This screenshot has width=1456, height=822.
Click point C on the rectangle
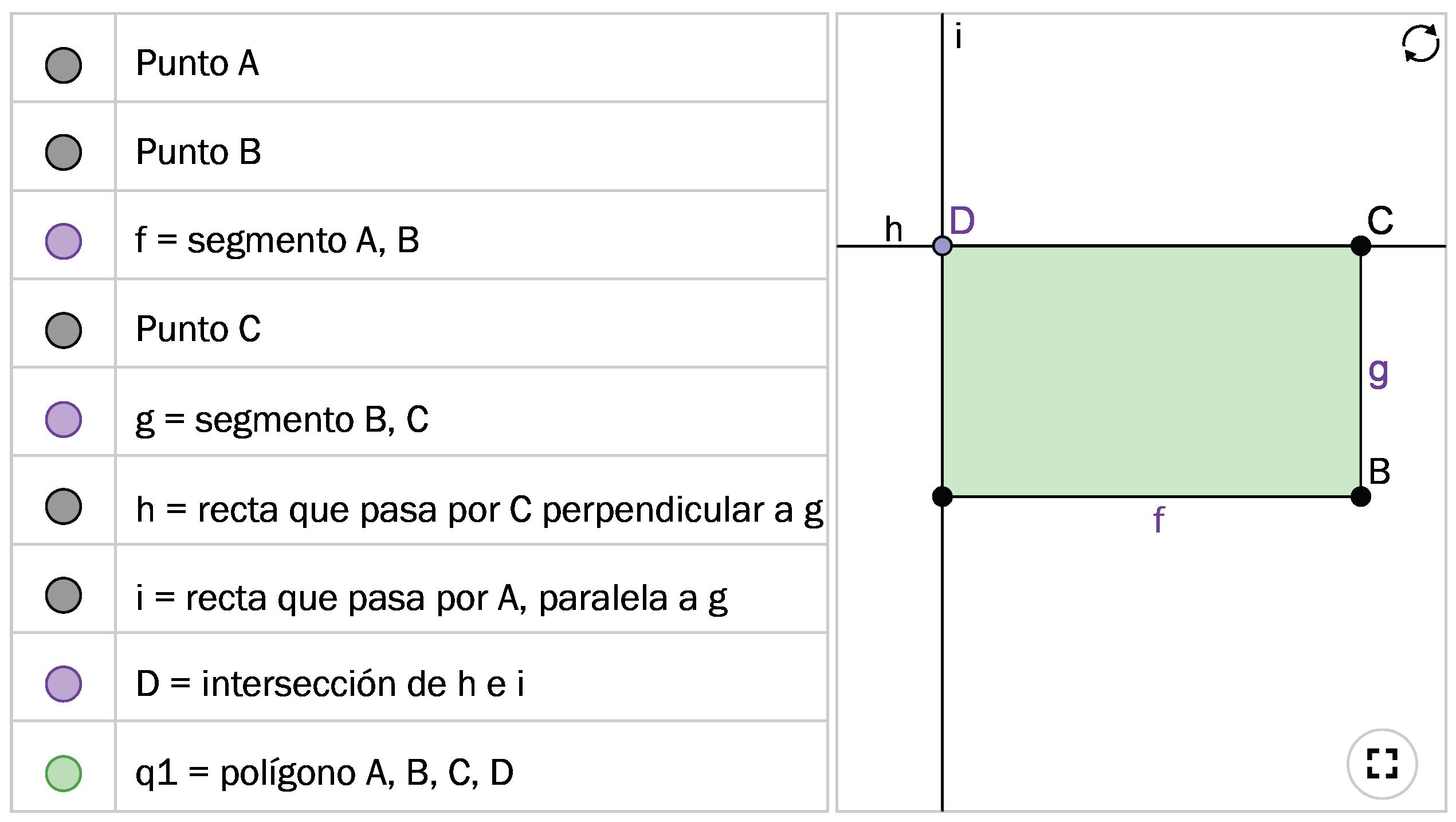[x=1360, y=246]
